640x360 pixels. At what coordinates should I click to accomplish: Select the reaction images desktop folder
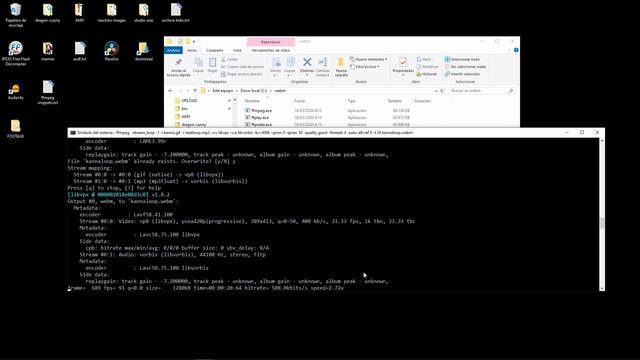pyautogui.click(x=111, y=13)
